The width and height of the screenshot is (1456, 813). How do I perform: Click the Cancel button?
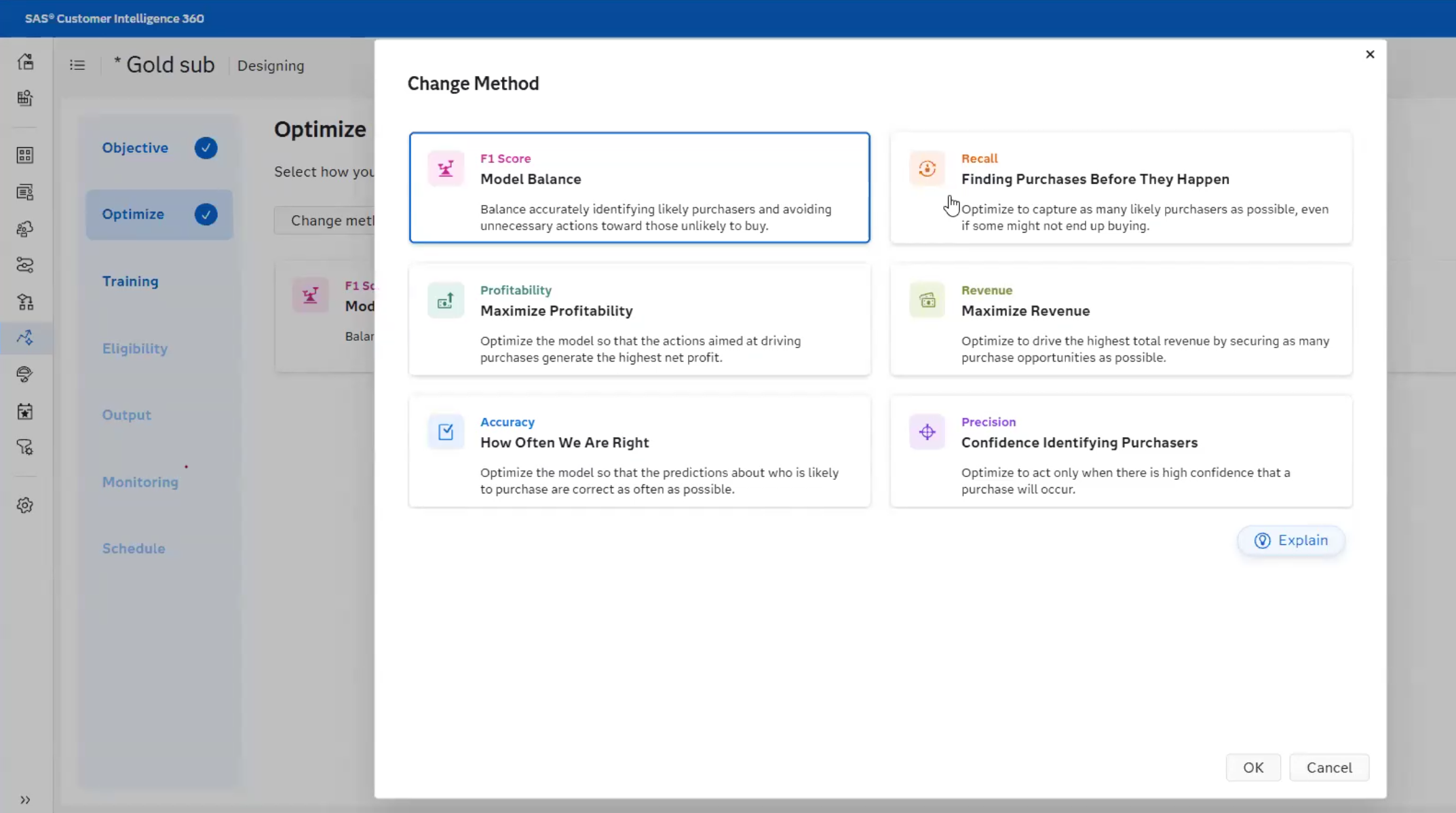click(1329, 768)
